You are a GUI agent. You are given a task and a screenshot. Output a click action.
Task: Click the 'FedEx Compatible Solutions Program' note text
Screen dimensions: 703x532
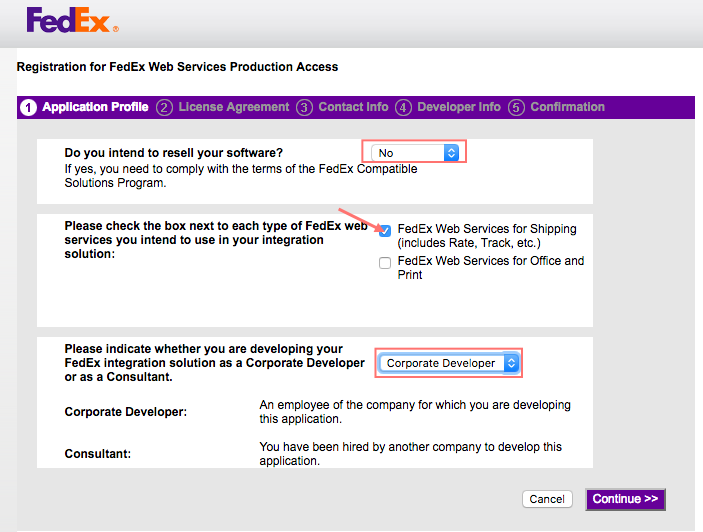click(x=241, y=176)
